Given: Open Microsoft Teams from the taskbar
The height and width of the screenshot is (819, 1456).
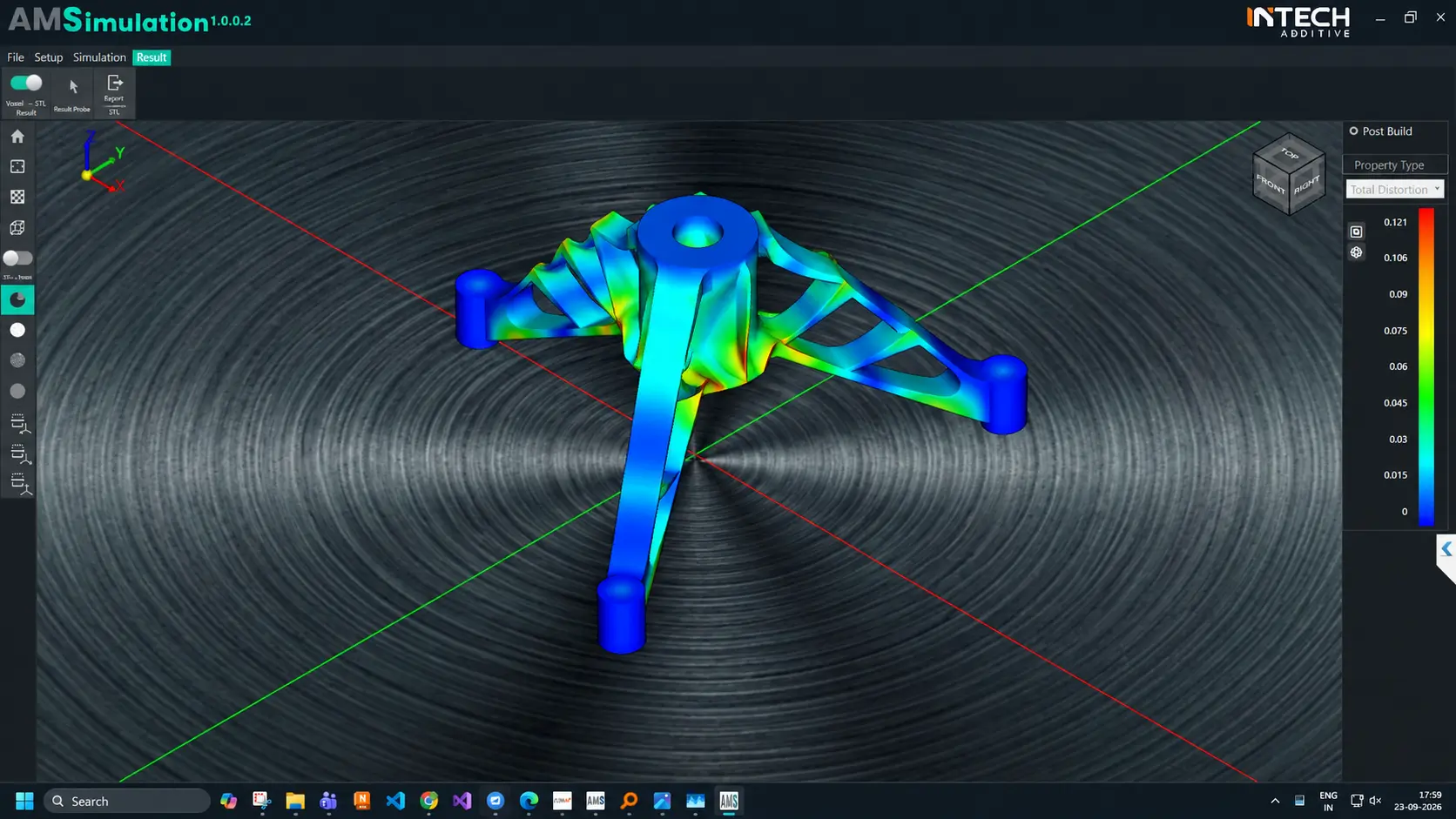Looking at the screenshot, I should pyautogui.click(x=328, y=801).
